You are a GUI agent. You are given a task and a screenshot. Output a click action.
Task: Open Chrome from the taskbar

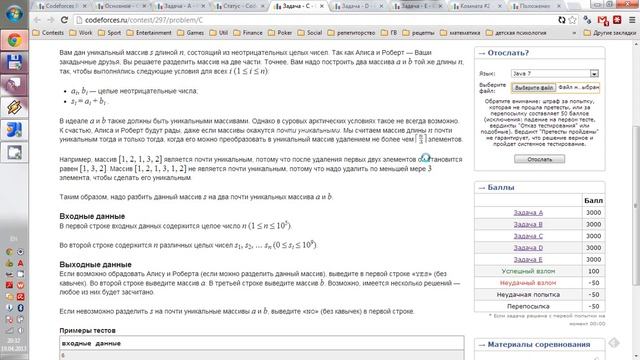point(14,40)
